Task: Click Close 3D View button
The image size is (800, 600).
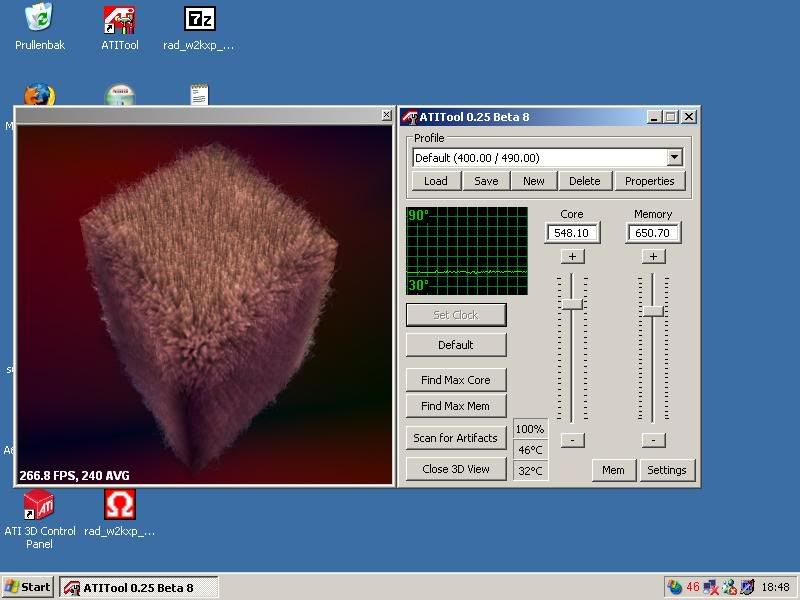Action: click(x=456, y=469)
